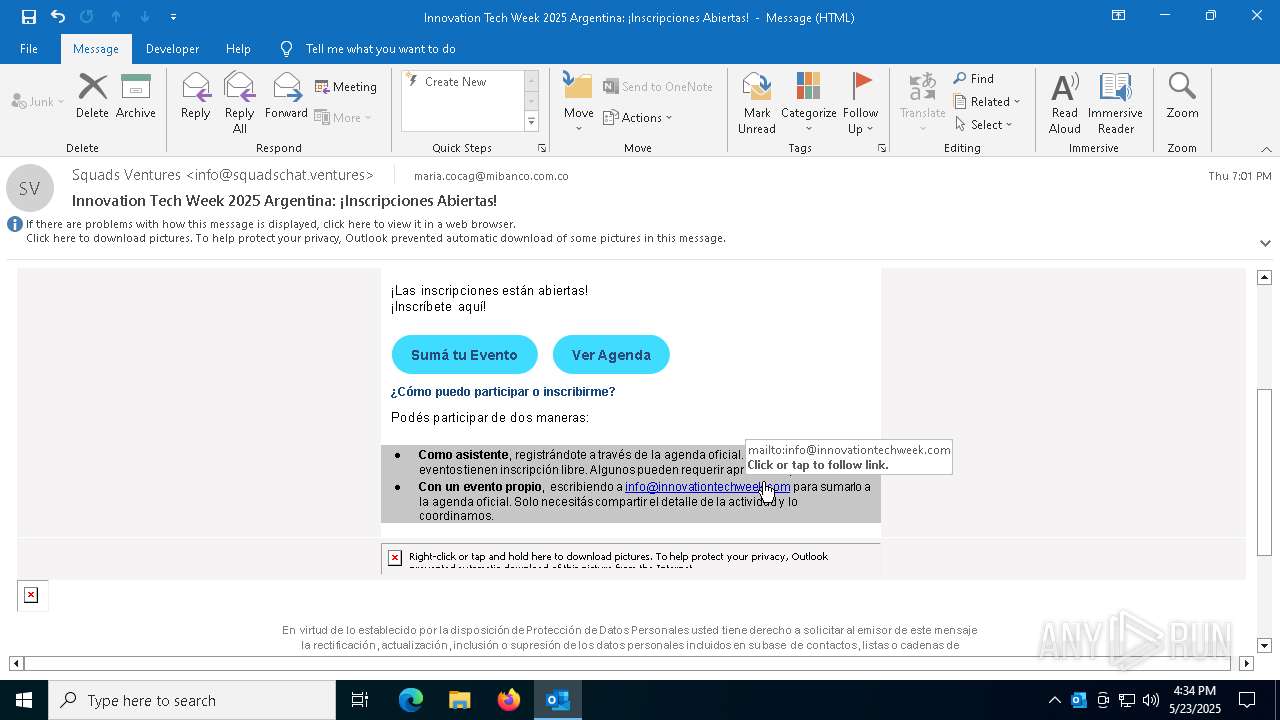Open the Select dropdown
1280x720 pixels.
[984, 125]
